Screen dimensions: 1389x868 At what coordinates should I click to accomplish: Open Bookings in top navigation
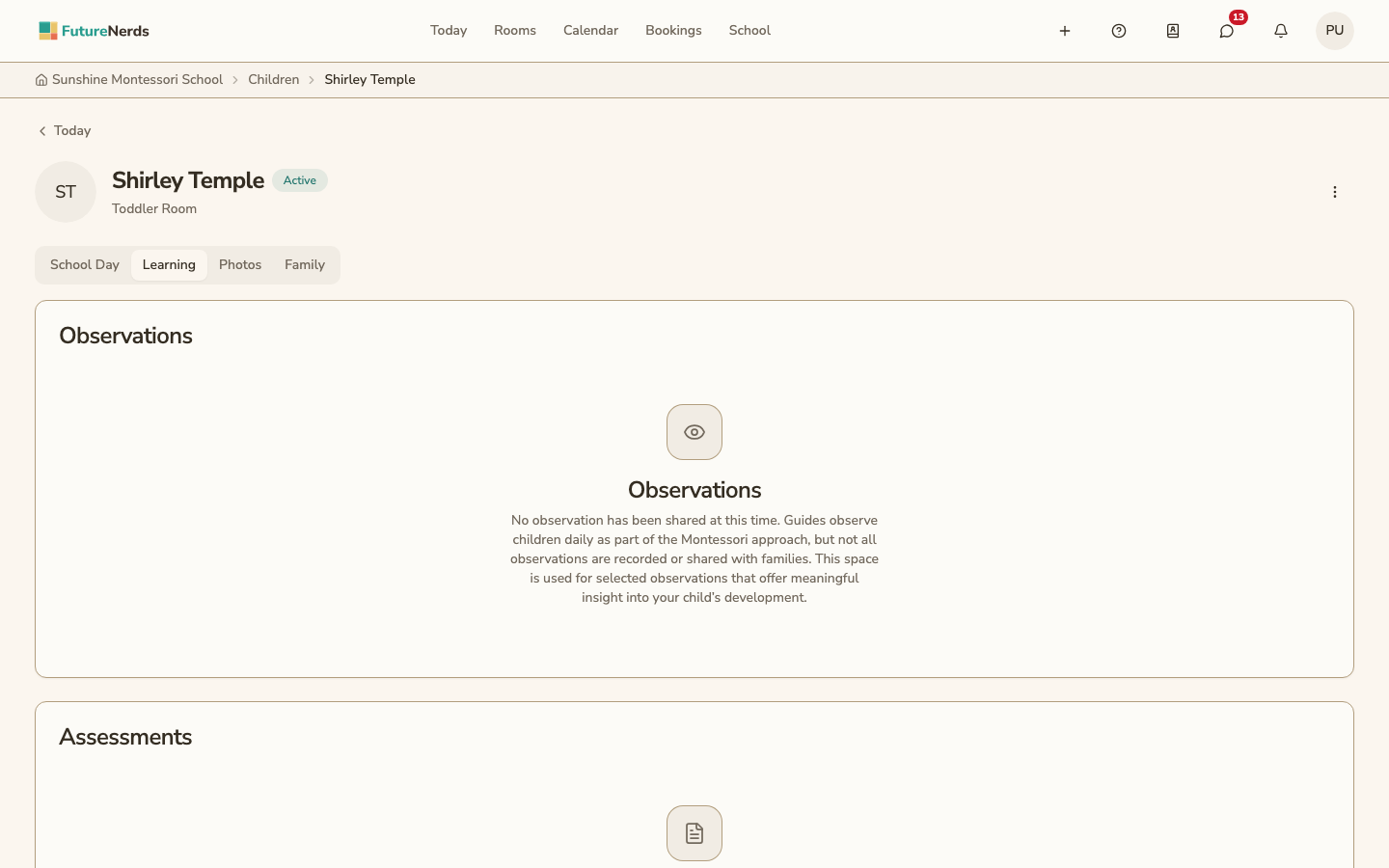pos(673,31)
